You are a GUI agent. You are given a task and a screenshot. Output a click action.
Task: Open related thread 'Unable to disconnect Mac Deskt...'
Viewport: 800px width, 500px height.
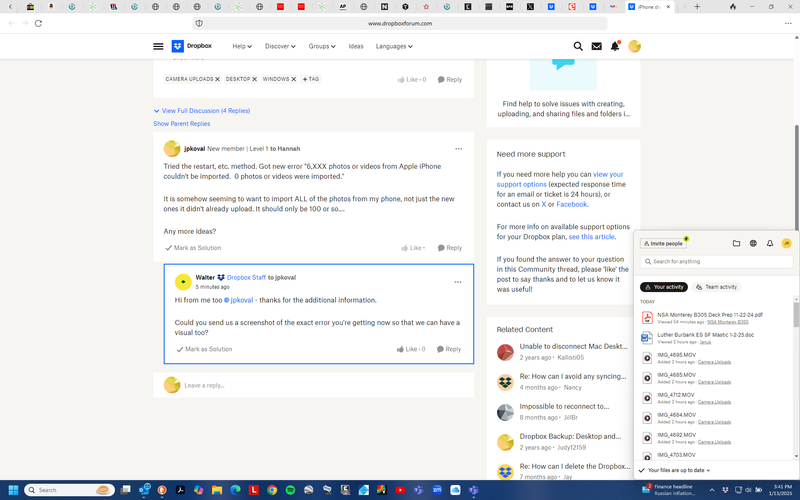[x=573, y=346]
